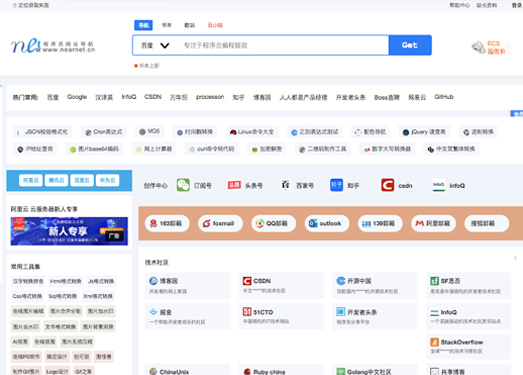This screenshot has width=523, height=375.
Task: Click the 人人都是产品经理 link
Action: (303, 97)
